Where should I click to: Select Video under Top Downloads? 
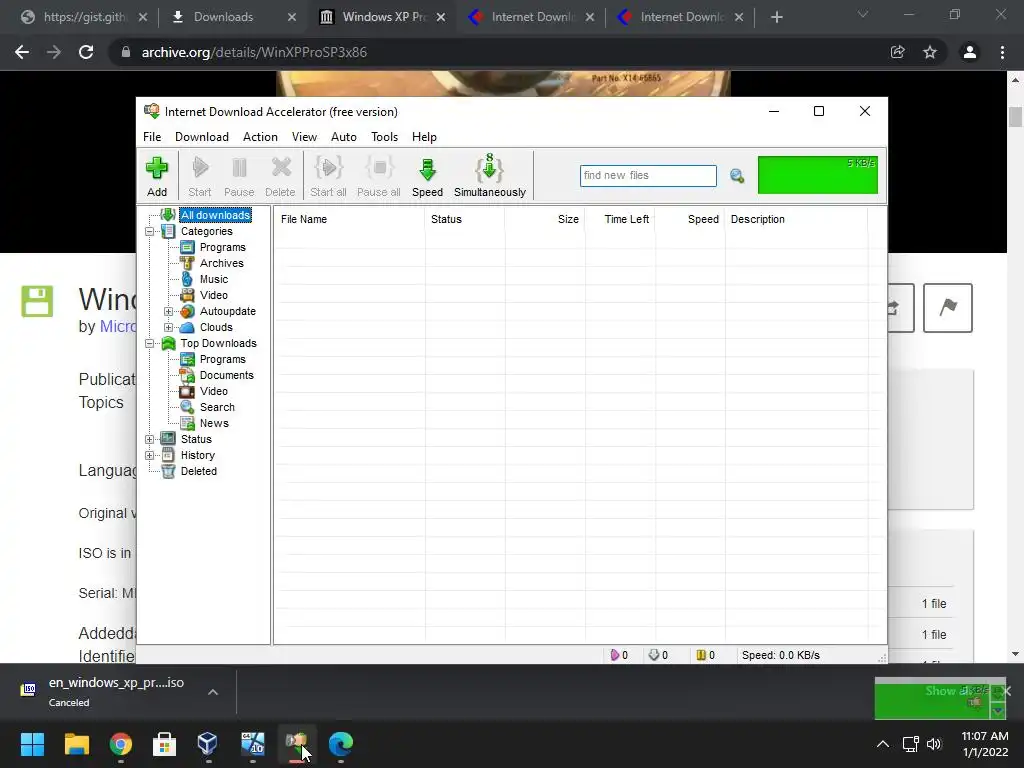click(x=214, y=391)
